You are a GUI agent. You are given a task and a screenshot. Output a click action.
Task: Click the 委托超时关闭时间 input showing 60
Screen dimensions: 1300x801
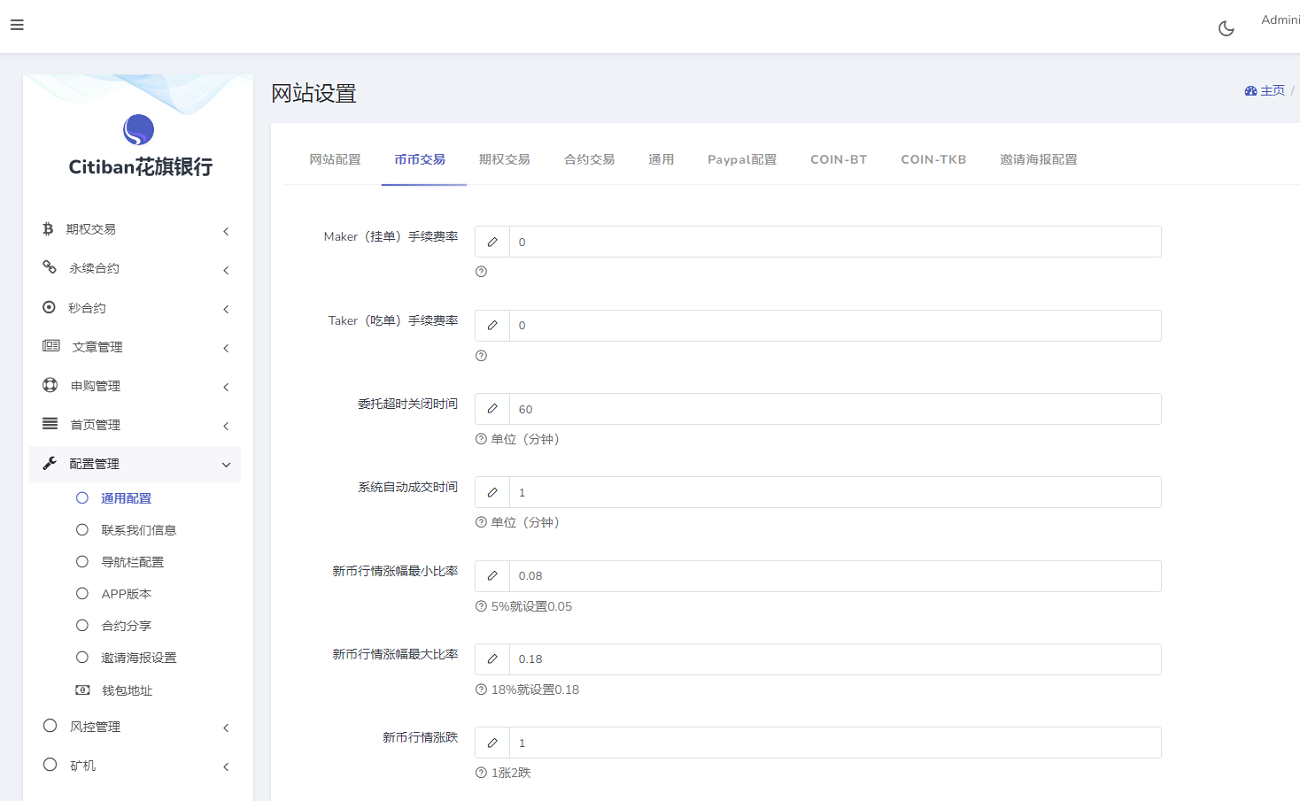(835, 409)
